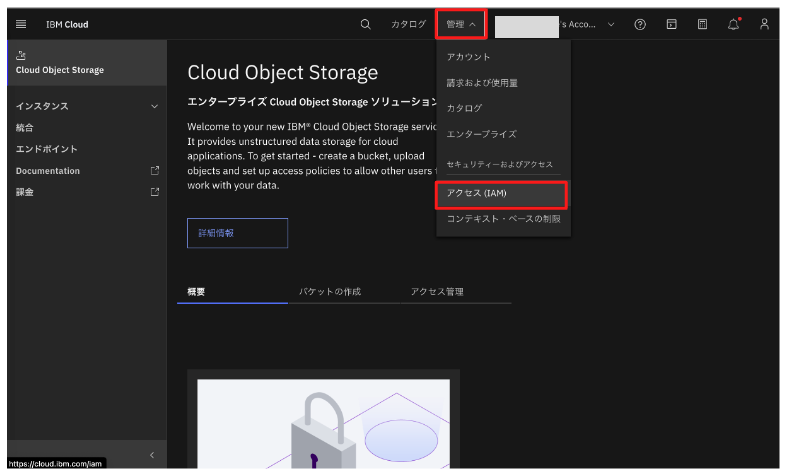Select アクセス (IAM) from the menu
Image resolution: width=788 pixels, height=476 pixels.
(502, 193)
